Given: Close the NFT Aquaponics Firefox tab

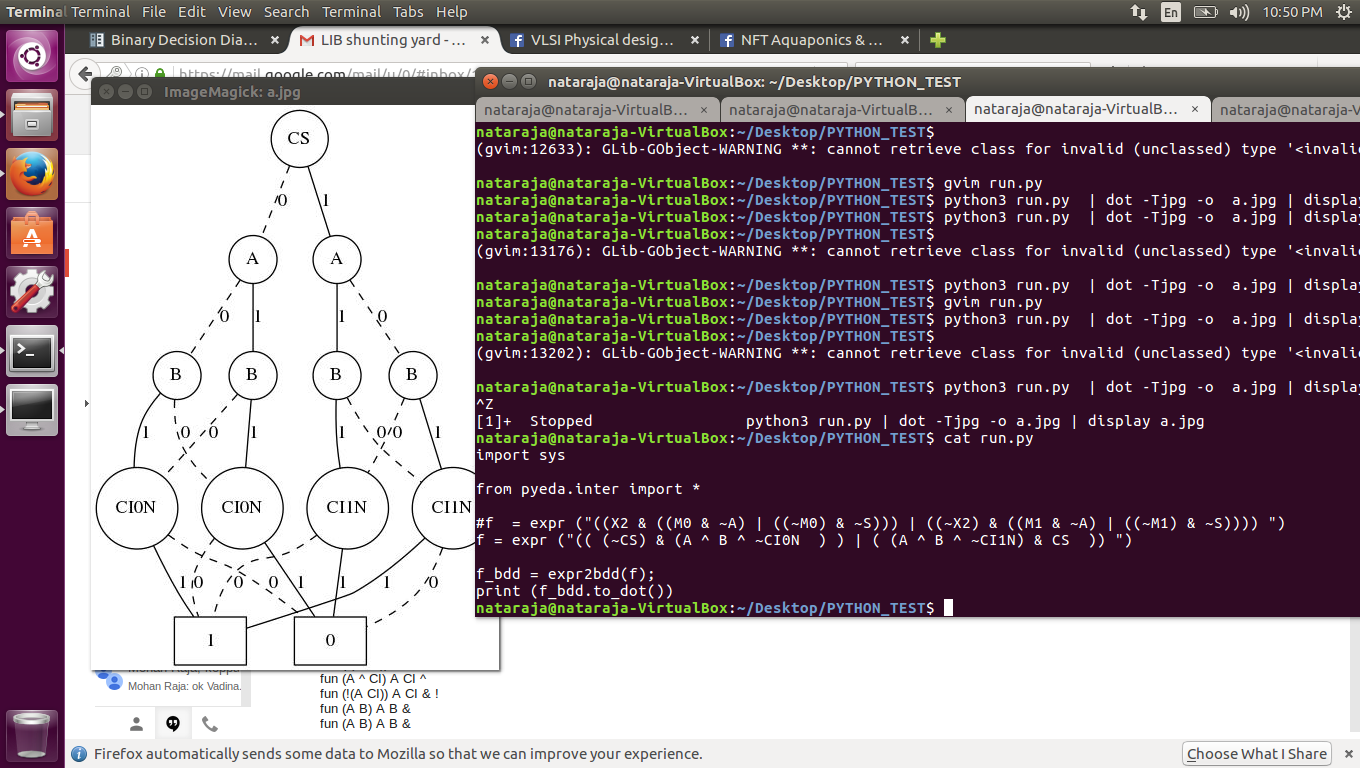Looking at the screenshot, I should coord(905,40).
